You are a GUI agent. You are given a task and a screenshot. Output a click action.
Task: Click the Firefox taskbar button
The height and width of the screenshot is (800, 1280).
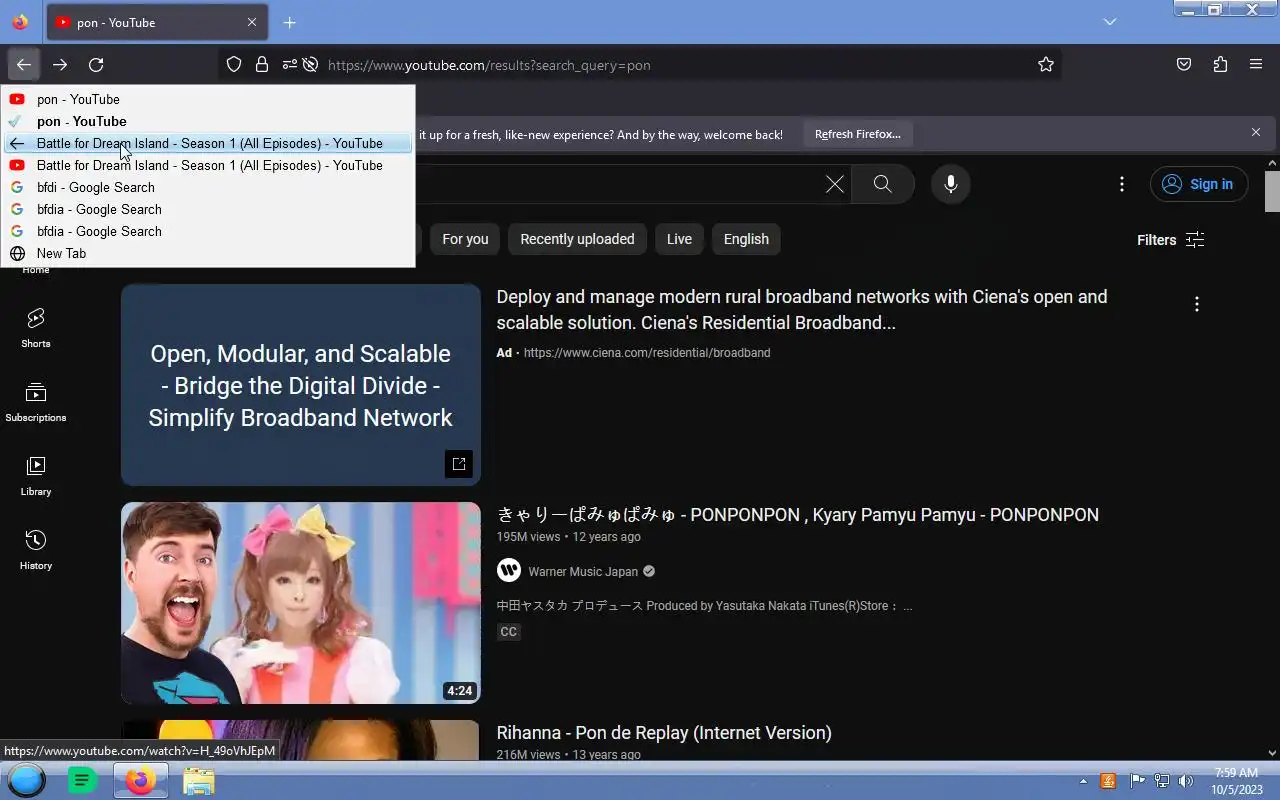point(140,781)
